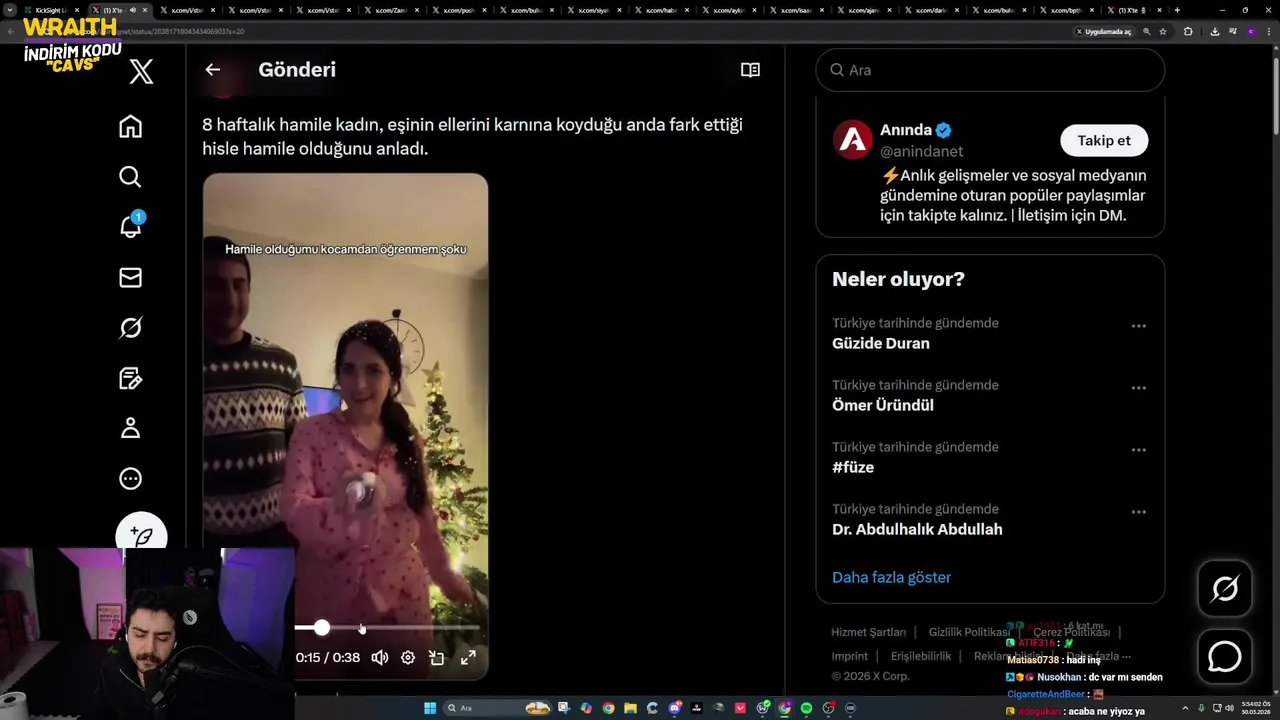This screenshot has height=720, width=1280.
Task: Open the Windows Start menu
Action: 430,708
